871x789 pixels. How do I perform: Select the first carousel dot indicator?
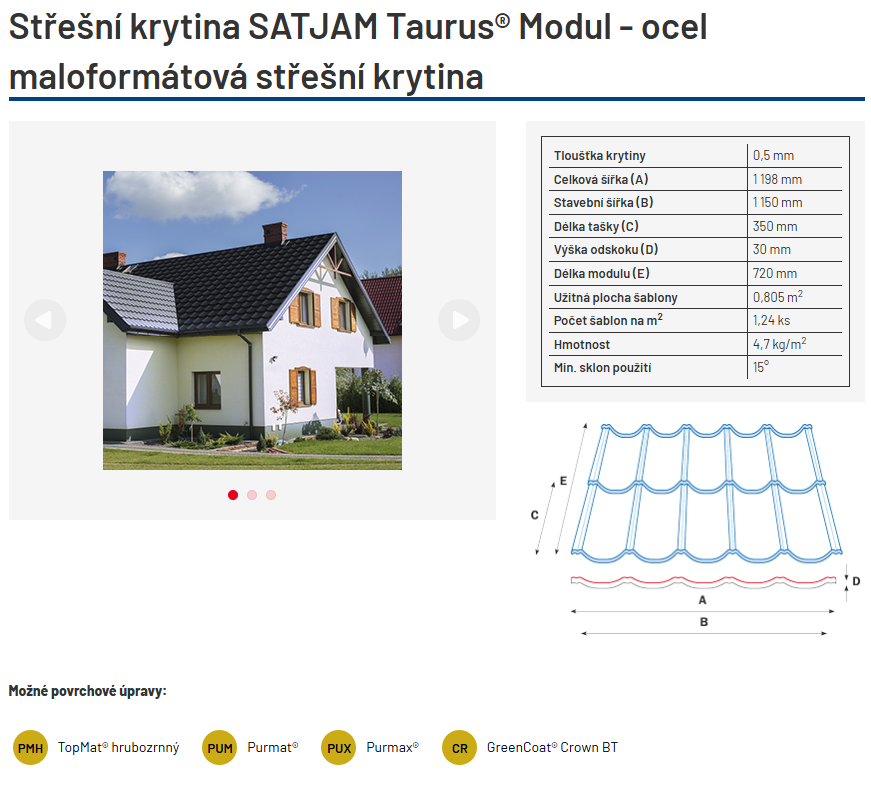tap(233, 495)
